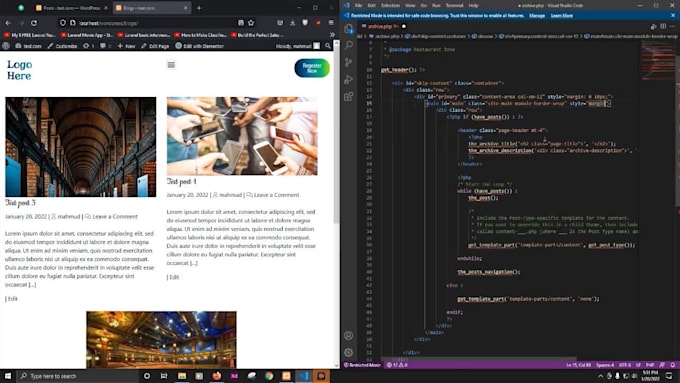Open Help menu in VS Code

point(474,5)
